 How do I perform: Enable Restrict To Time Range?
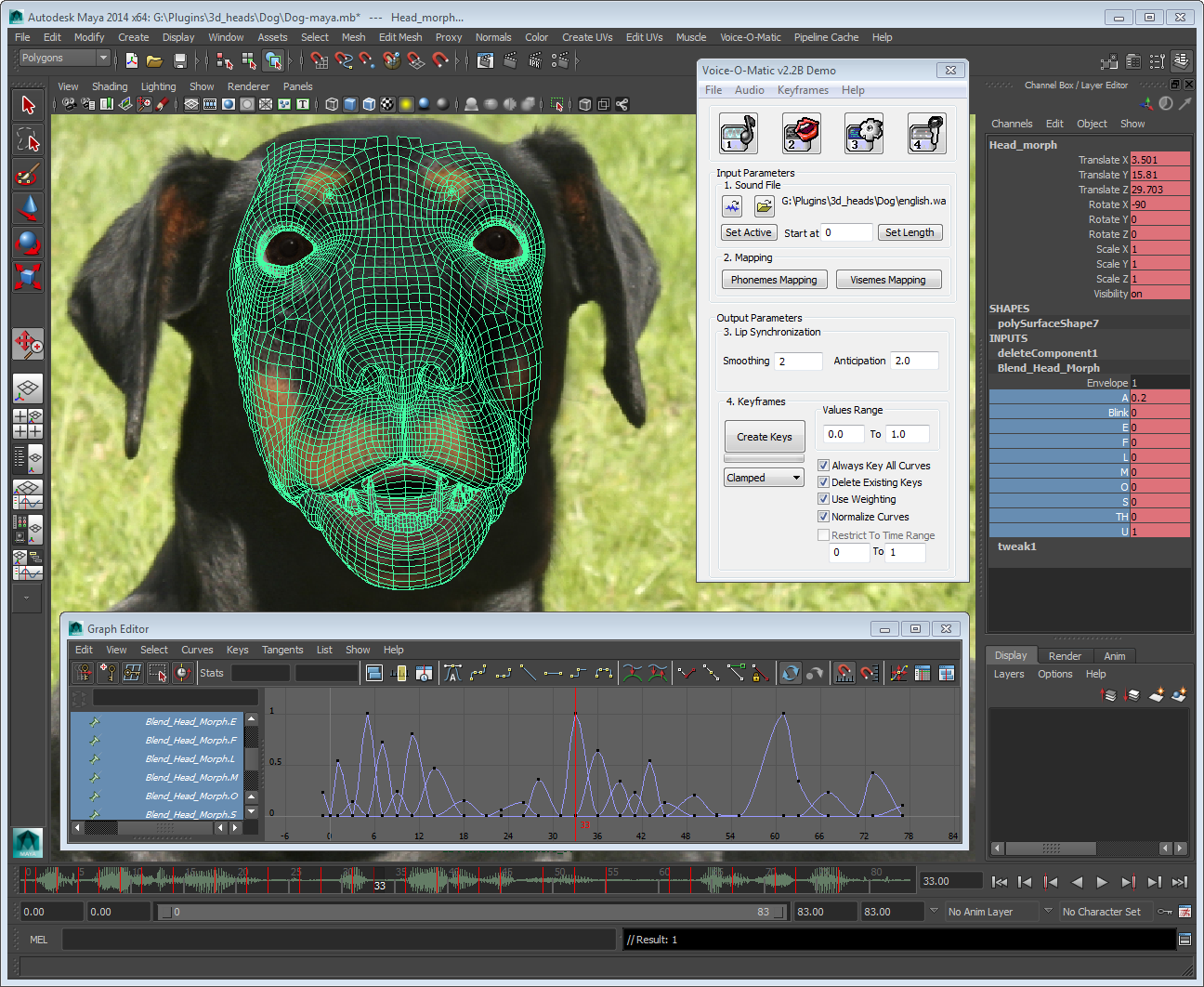pos(823,535)
